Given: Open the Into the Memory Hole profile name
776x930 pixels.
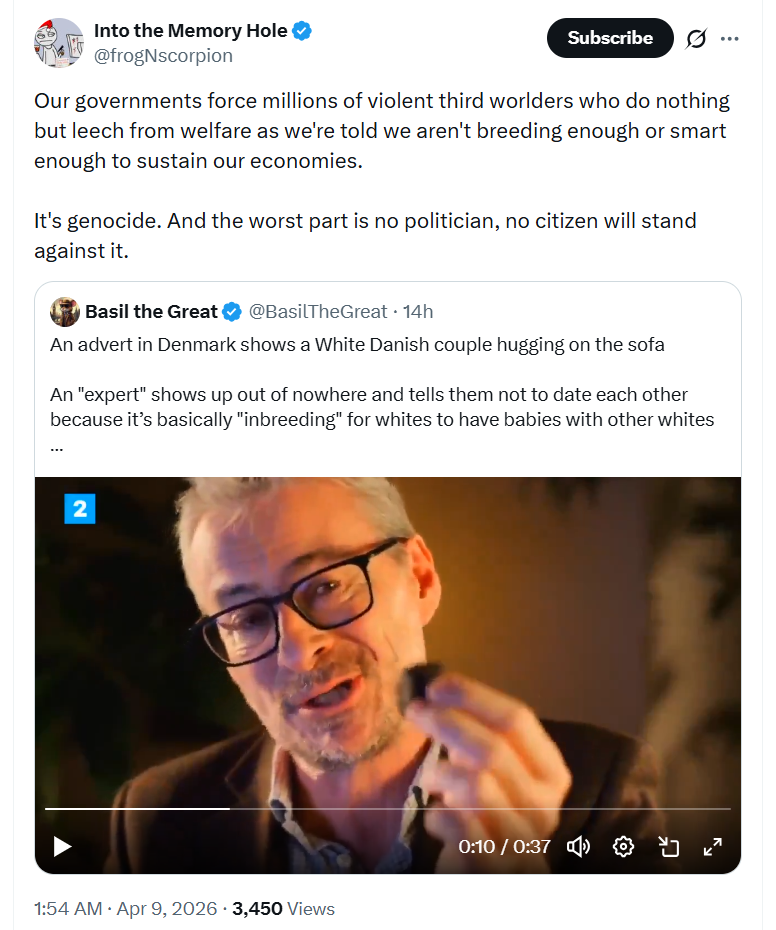Looking at the screenshot, I should pos(190,30).
